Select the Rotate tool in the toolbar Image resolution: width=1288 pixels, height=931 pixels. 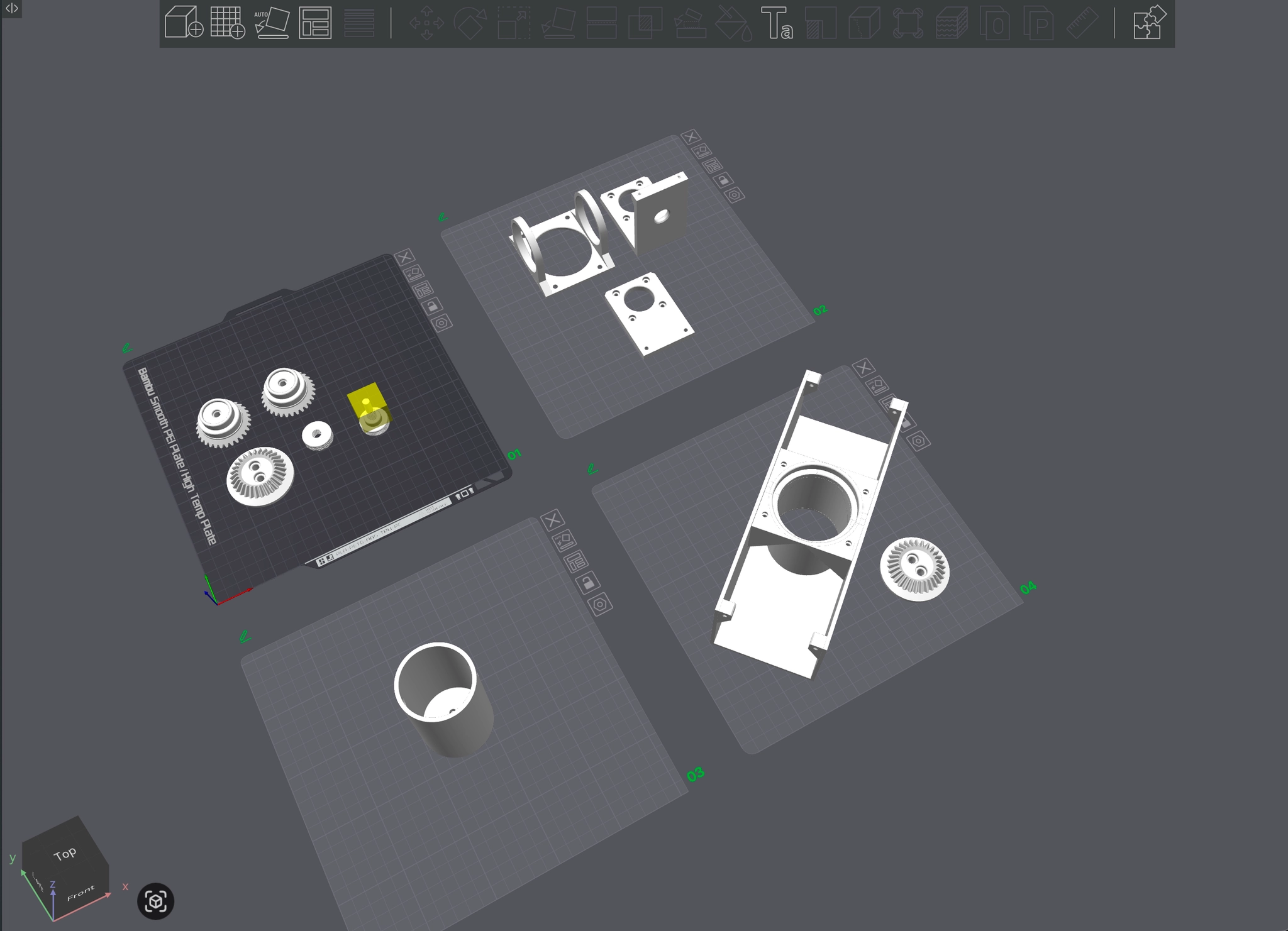click(470, 23)
